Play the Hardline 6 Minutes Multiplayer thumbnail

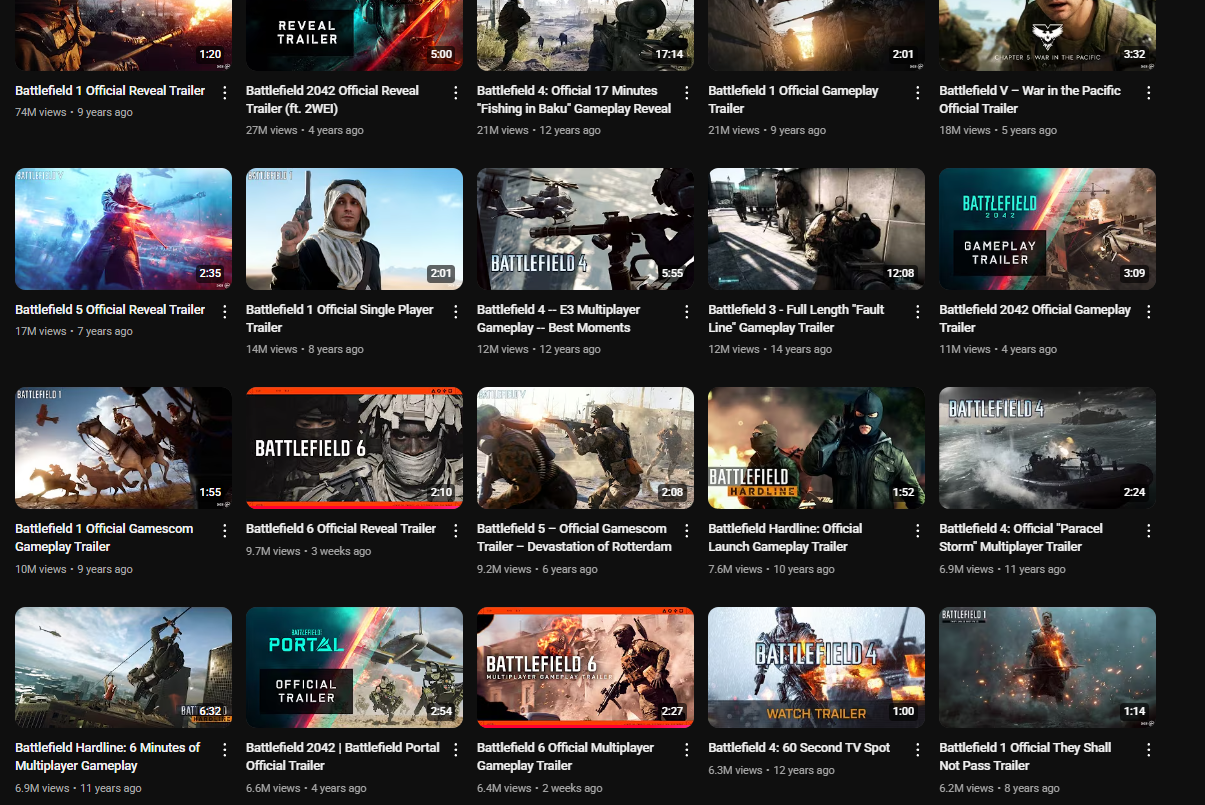point(123,667)
